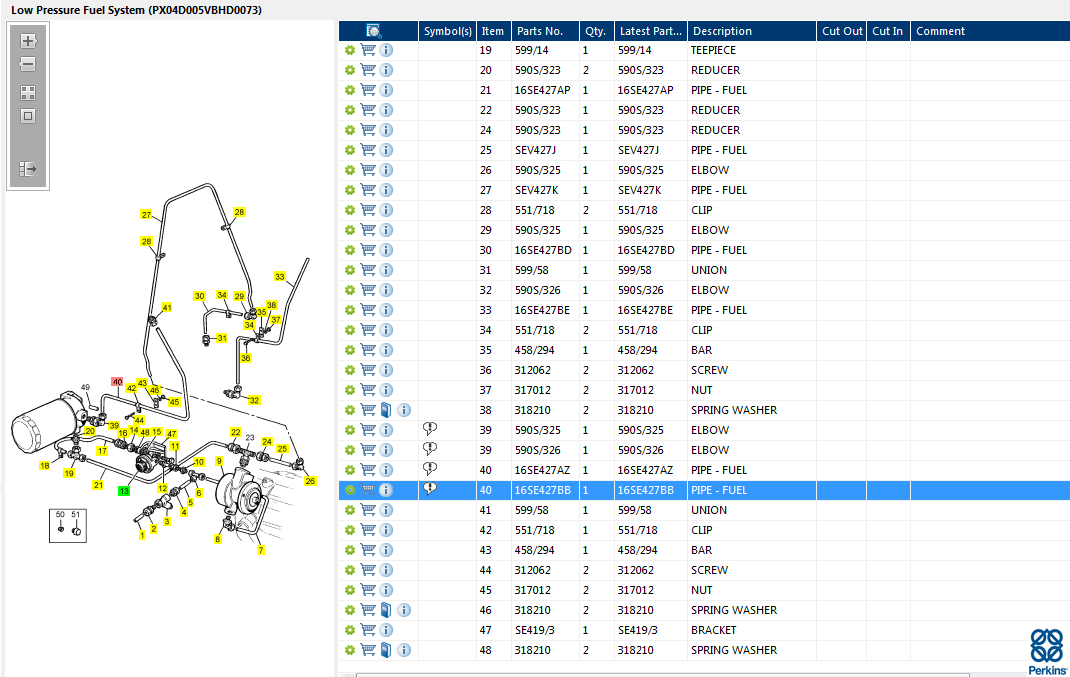Image resolution: width=1070 pixels, height=677 pixels.
Task: Add item 26 ELBOW to cart
Action: pyautogui.click(x=368, y=170)
